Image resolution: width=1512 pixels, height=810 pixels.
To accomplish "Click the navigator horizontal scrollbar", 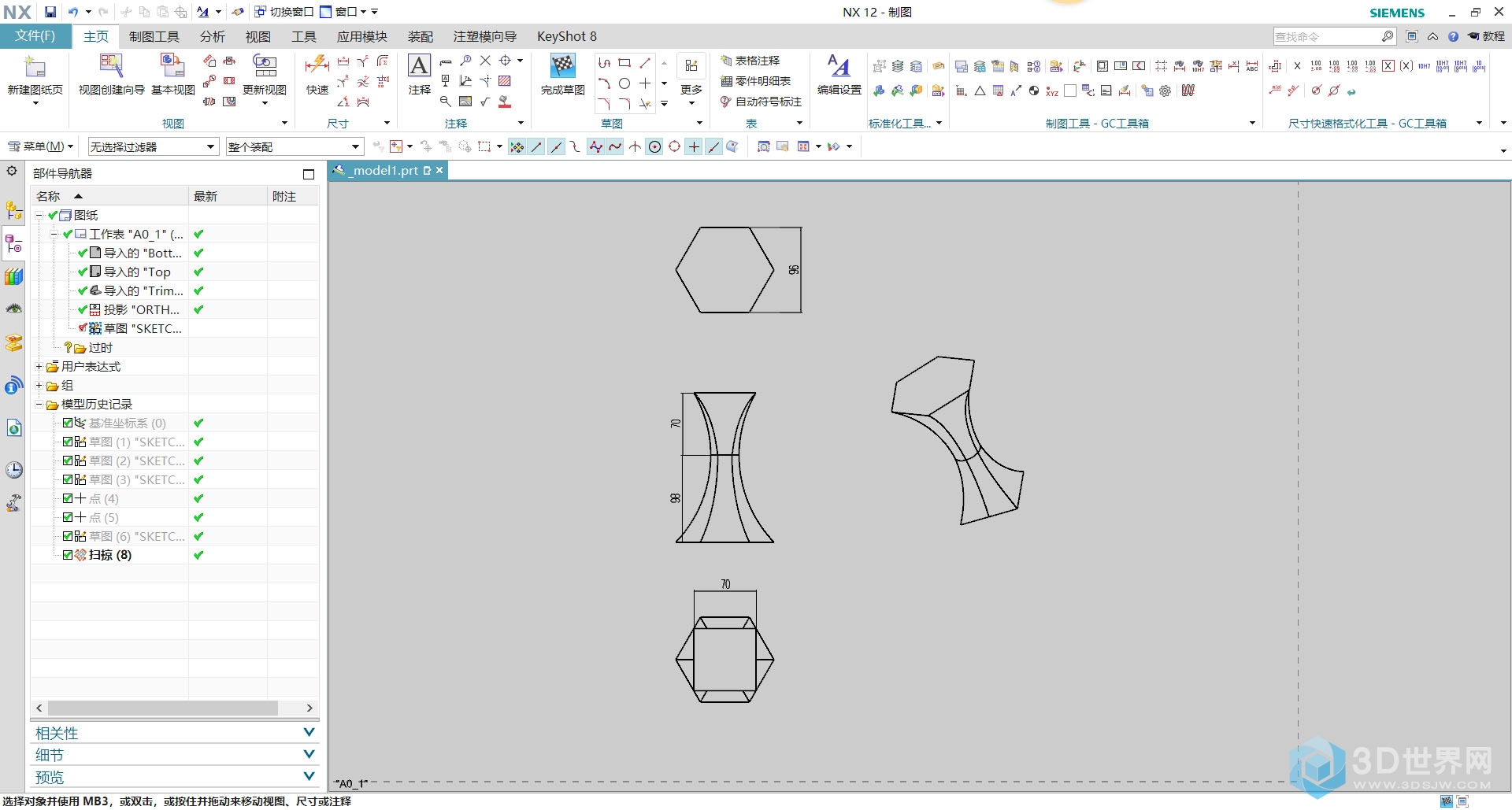I will (x=161, y=708).
